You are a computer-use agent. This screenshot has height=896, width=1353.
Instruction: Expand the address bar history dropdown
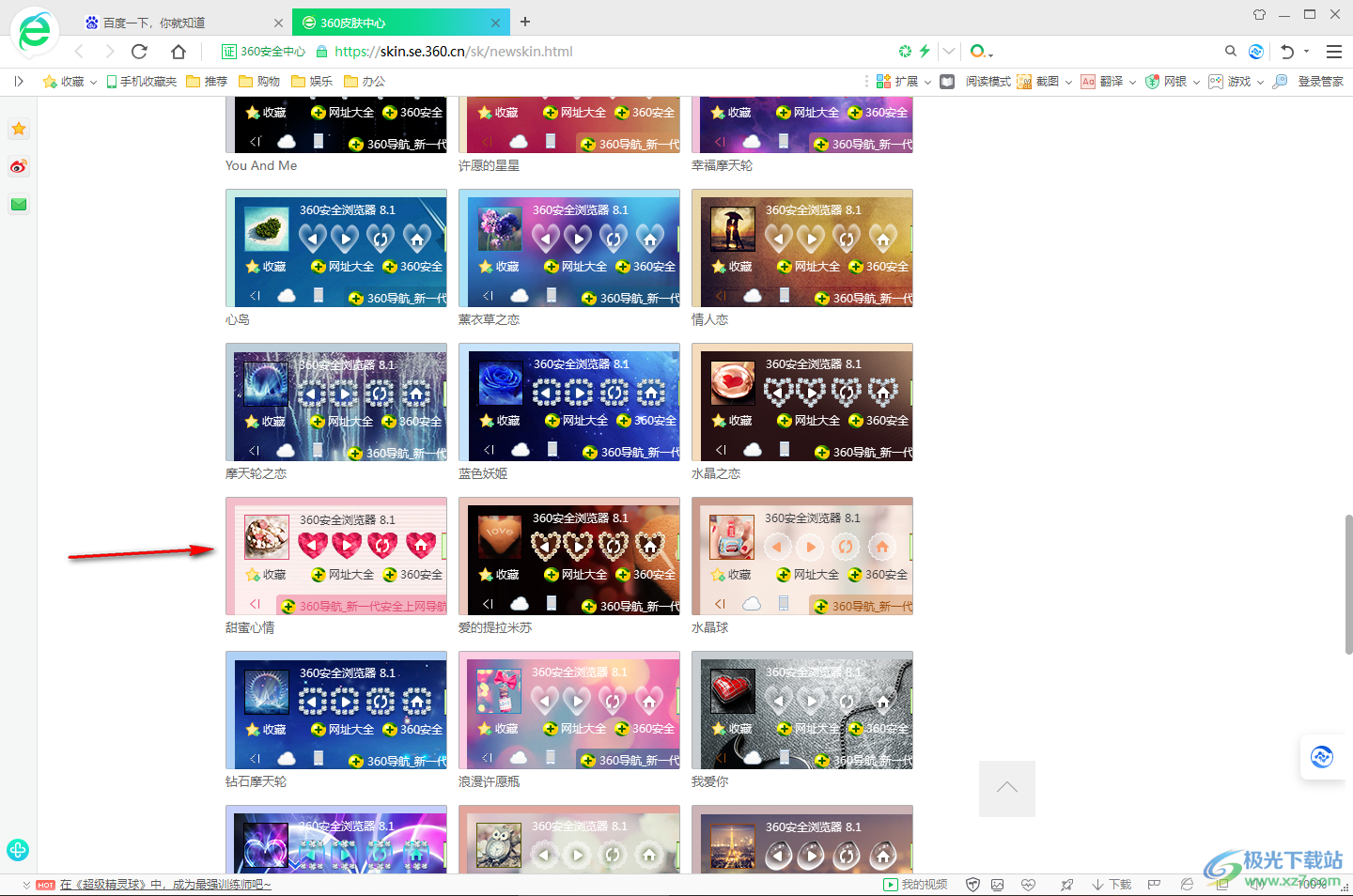[x=949, y=52]
